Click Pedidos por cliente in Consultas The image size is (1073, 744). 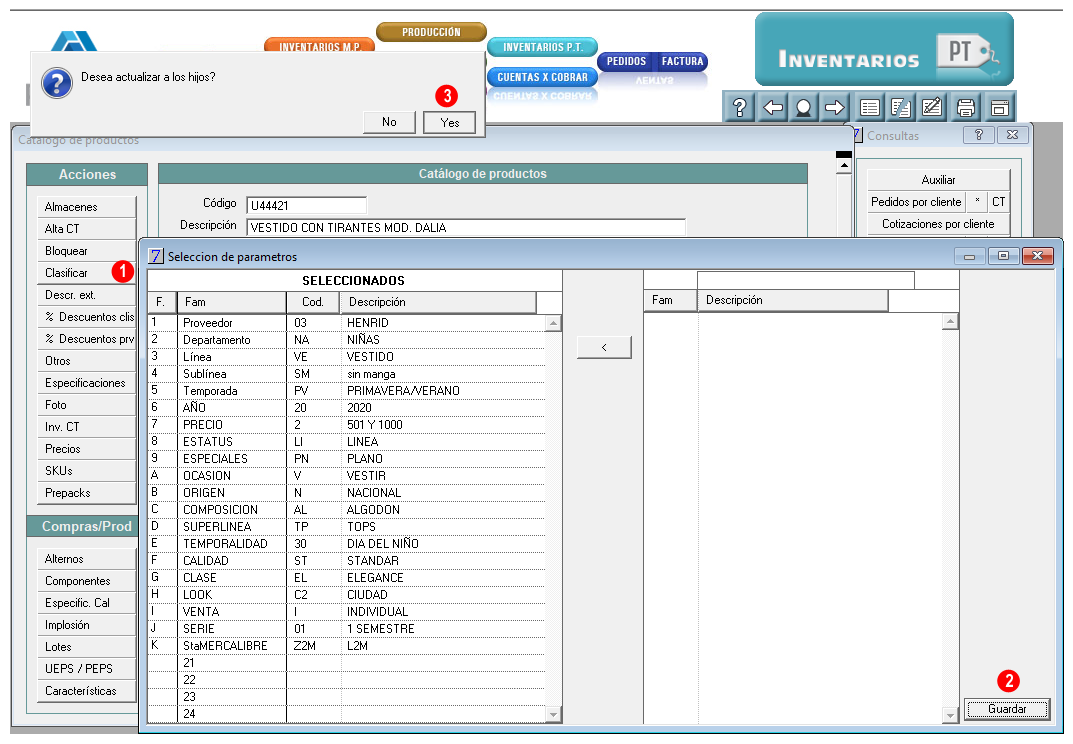(916, 201)
